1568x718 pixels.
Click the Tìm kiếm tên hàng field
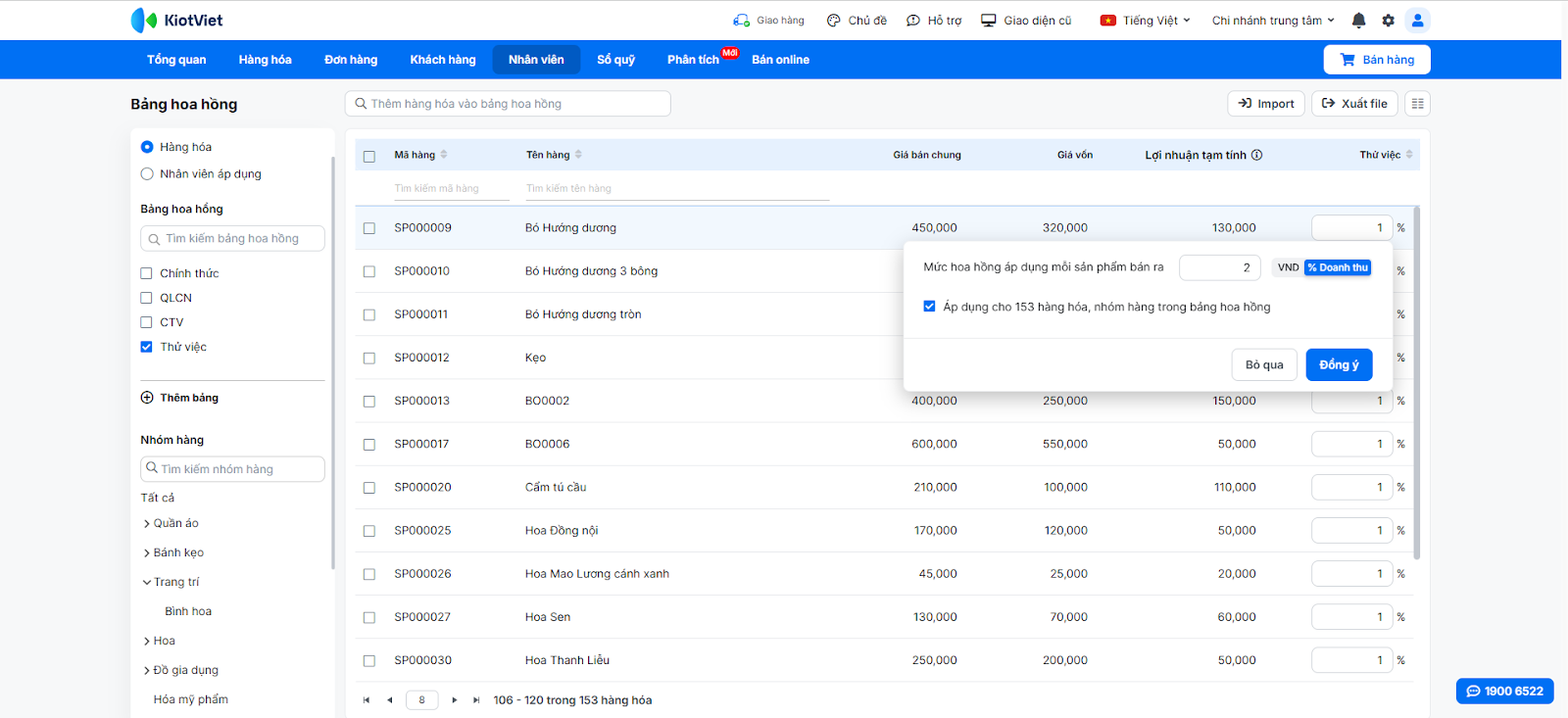click(x=676, y=188)
